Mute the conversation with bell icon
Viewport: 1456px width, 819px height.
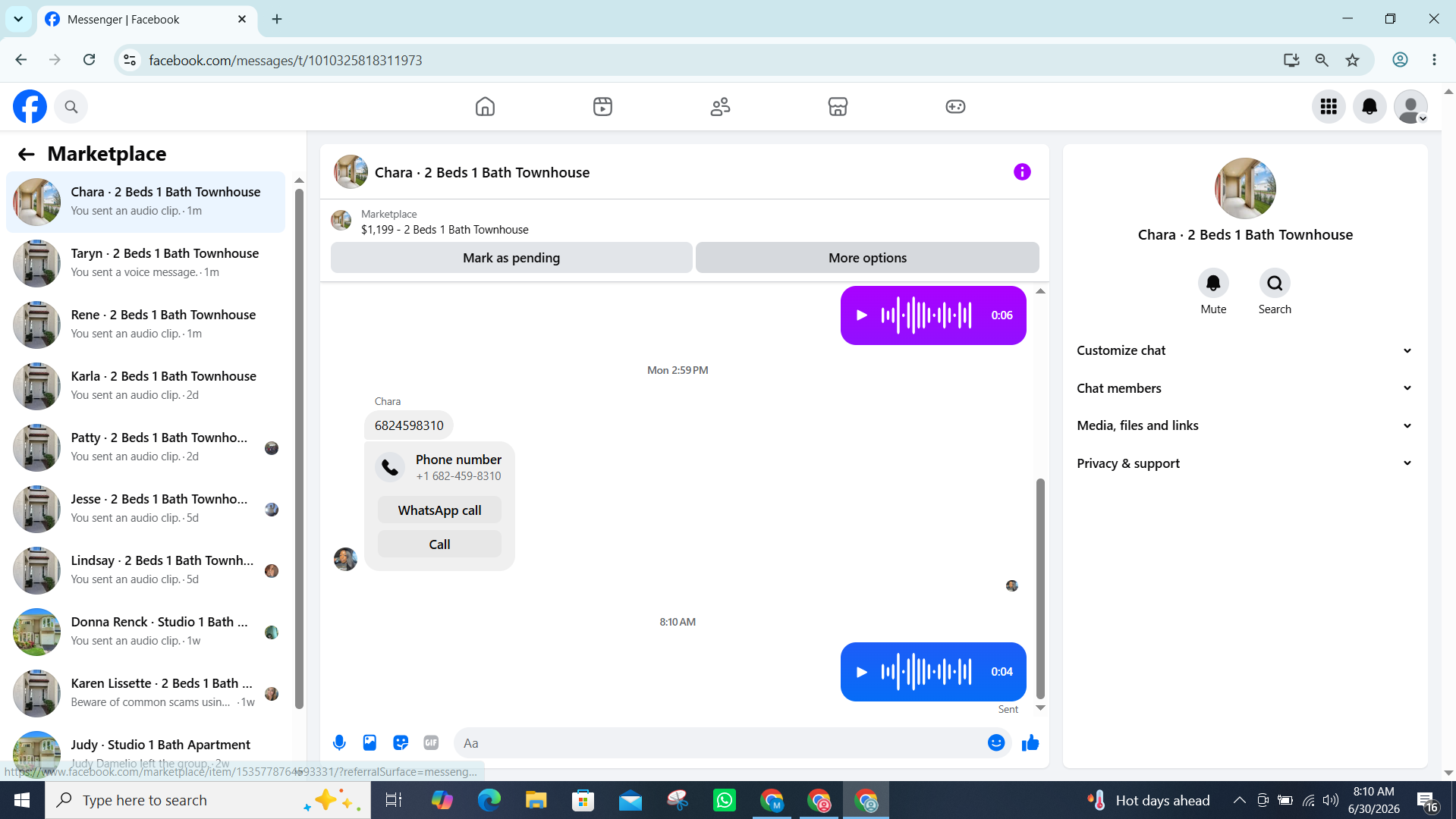pos(1213,284)
